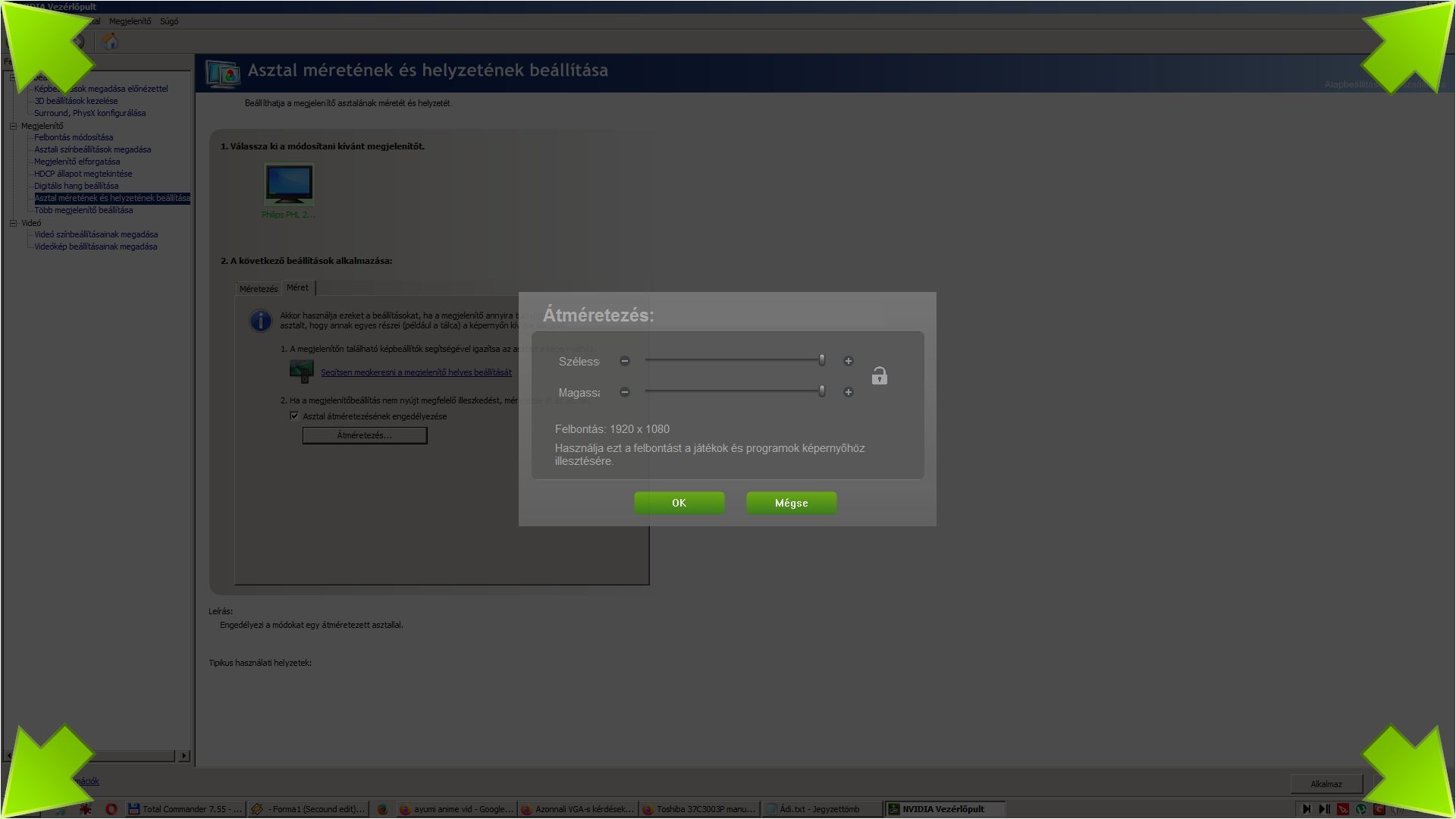The image size is (1456, 819).
Task: Open the Megjelenítő menu
Action: pyautogui.click(x=130, y=21)
